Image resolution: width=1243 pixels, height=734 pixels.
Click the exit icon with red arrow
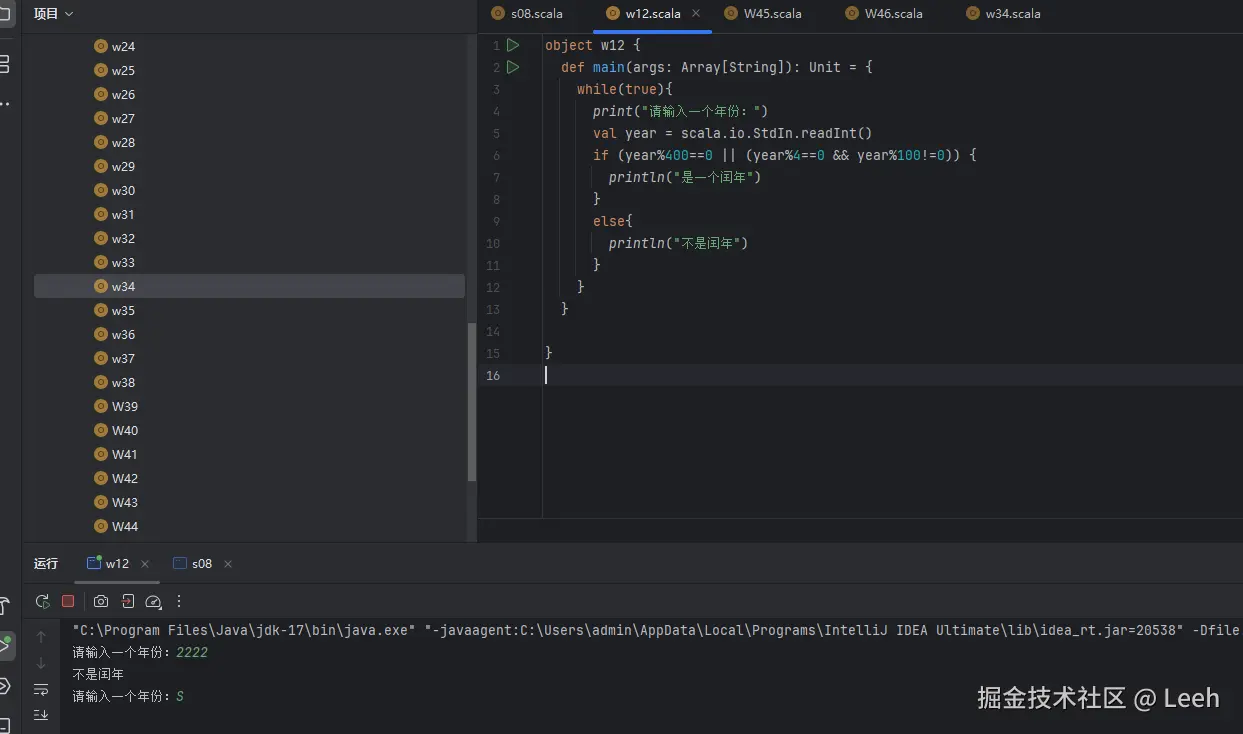[x=128, y=601]
